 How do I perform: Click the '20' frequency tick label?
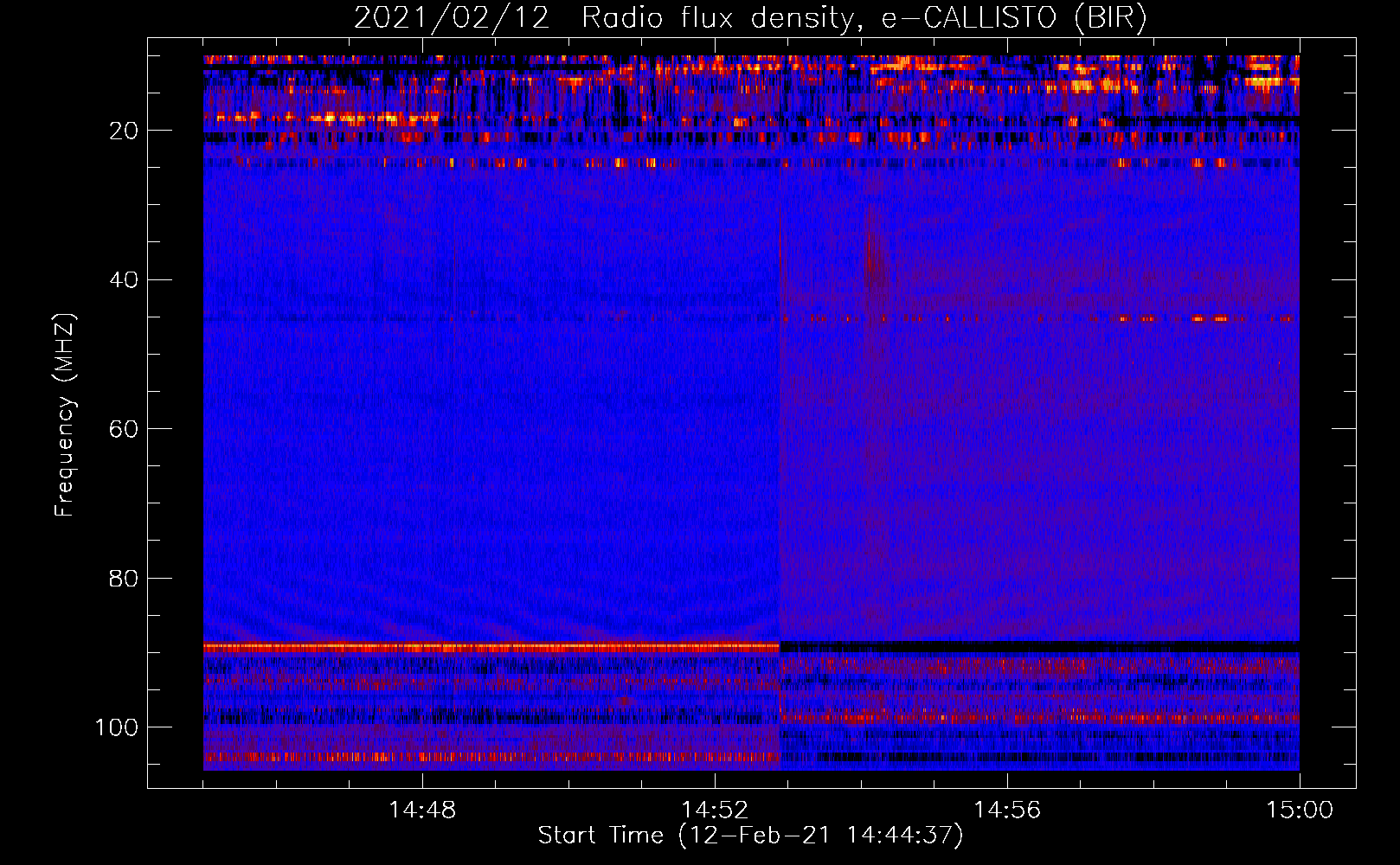(124, 131)
